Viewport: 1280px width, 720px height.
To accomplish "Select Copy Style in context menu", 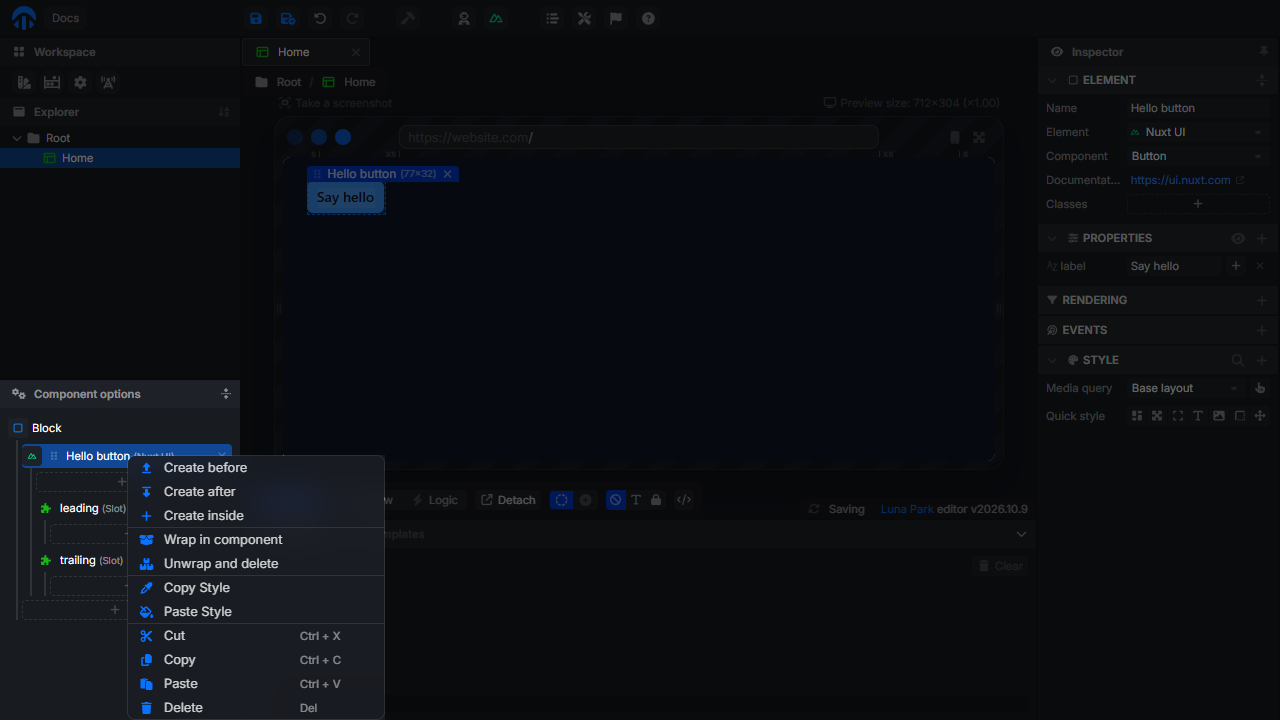I will coord(256,588).
